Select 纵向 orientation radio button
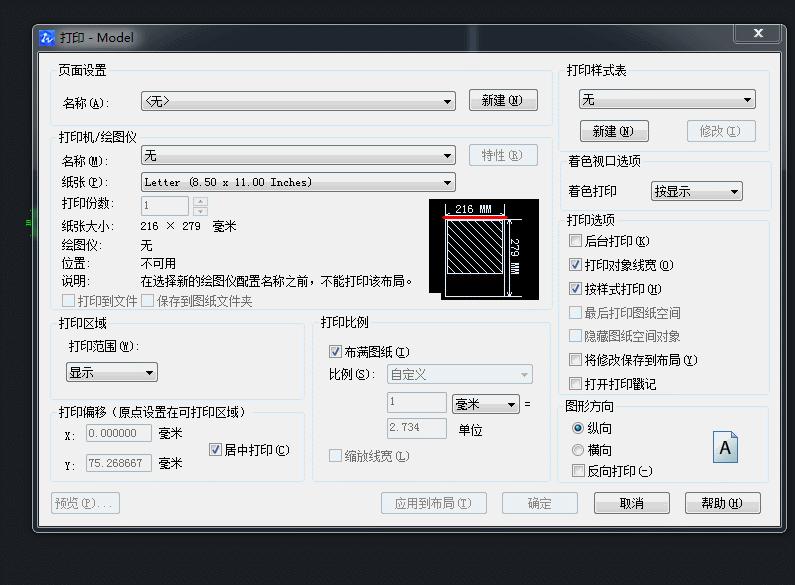 tap(578, 428)
